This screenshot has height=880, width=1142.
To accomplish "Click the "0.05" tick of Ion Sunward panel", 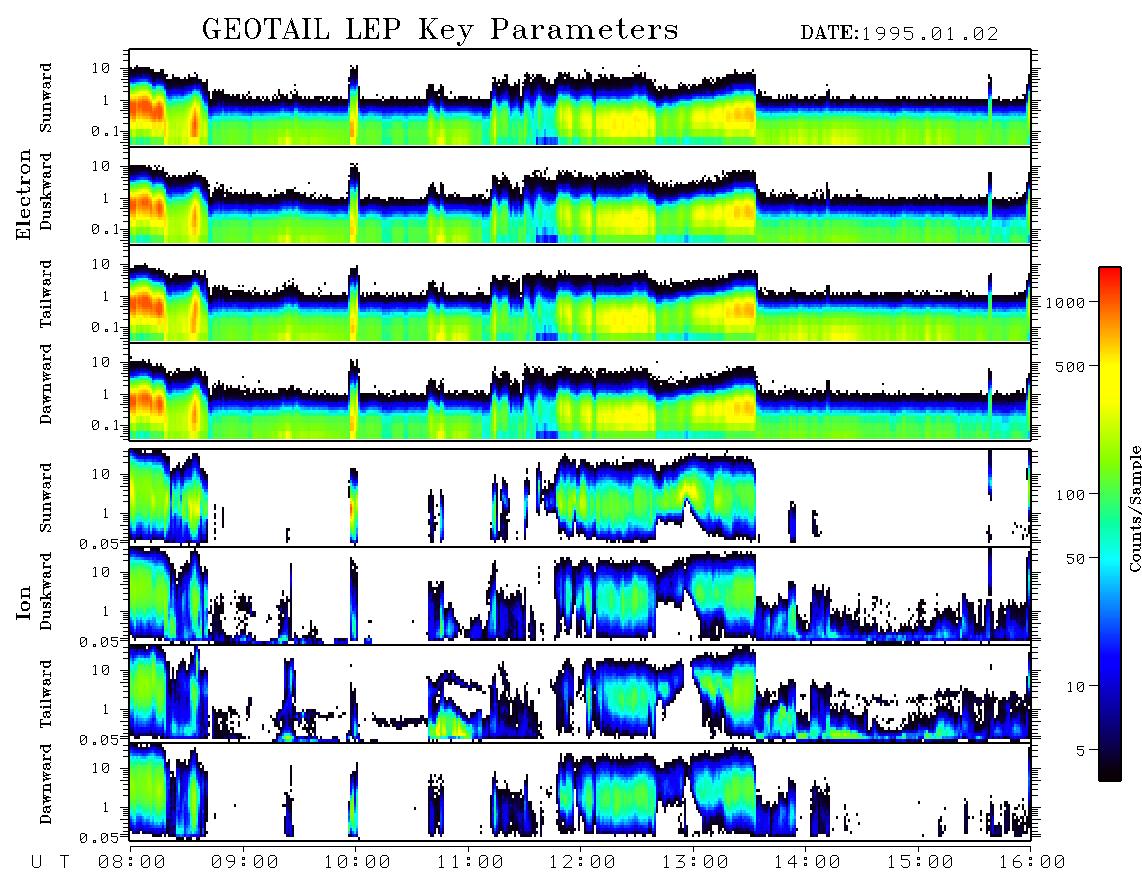I will 99,543.
